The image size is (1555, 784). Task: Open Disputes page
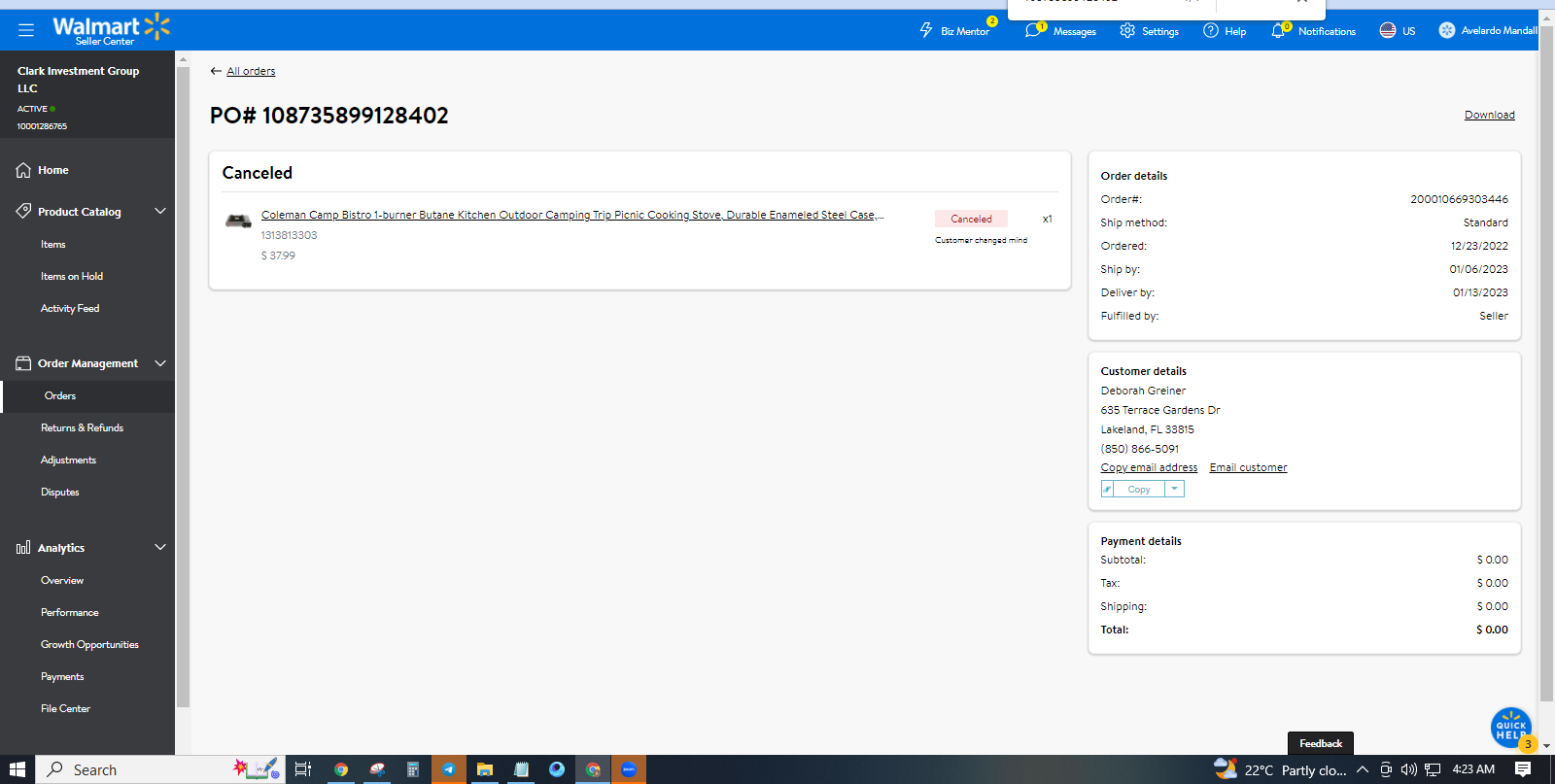(60, 493)
